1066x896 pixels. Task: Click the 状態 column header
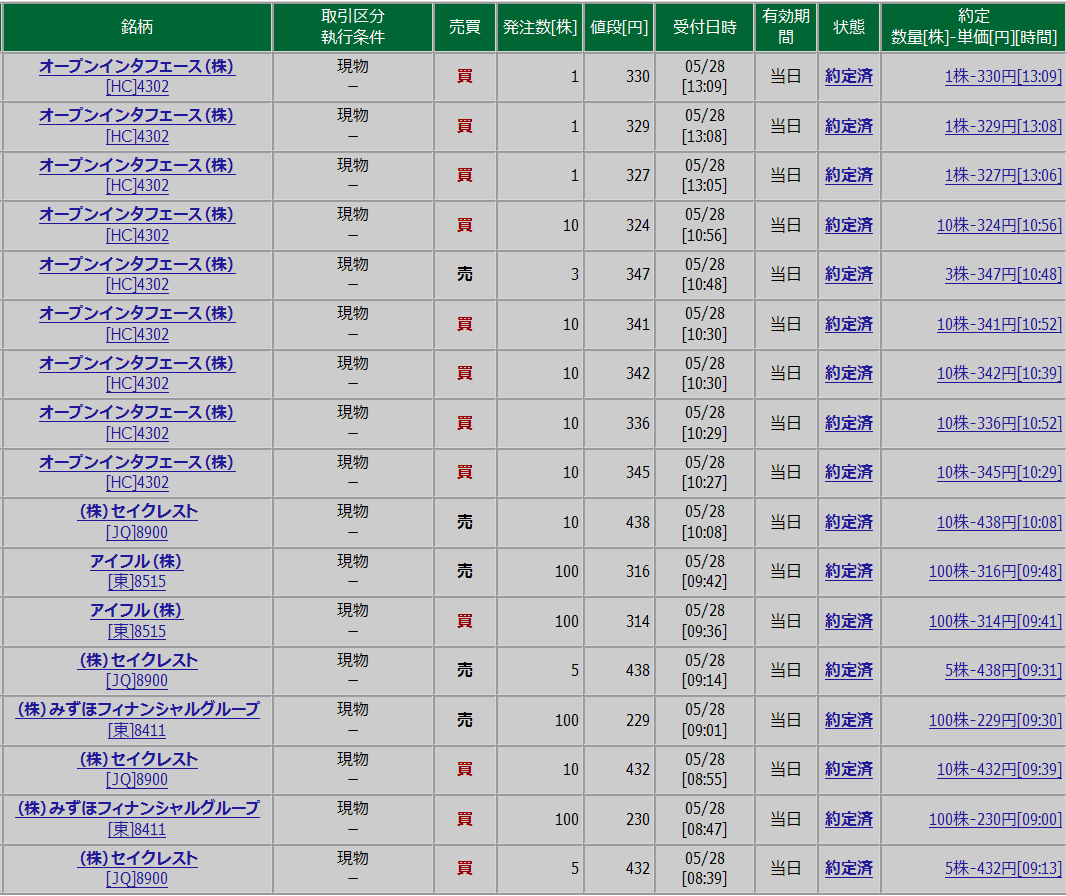point(848,27)
